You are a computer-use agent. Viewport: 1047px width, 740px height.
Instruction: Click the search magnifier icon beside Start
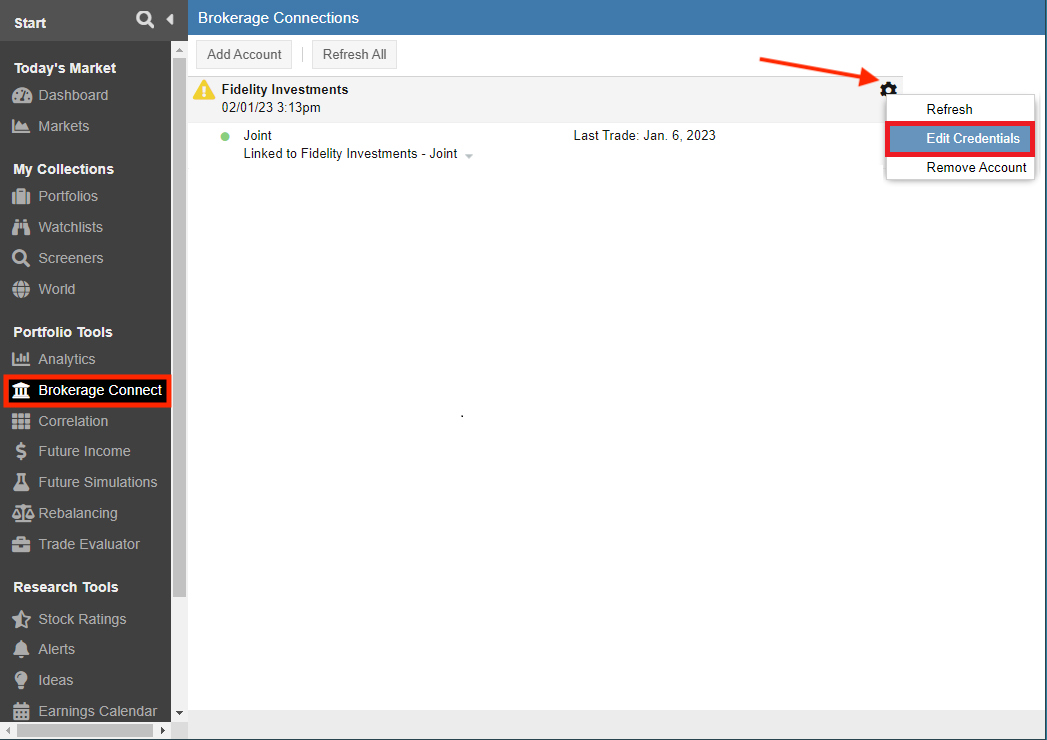[x=145, y=19]
